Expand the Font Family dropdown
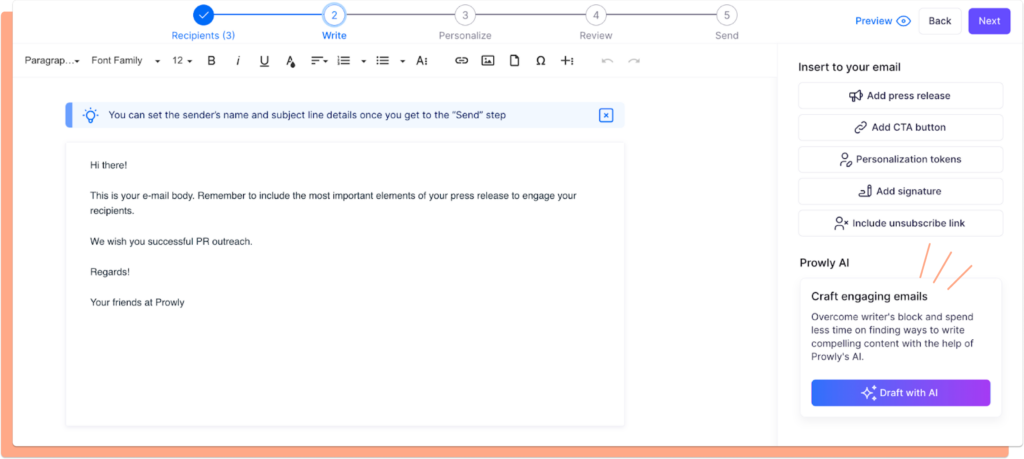The width and height of the screenshot is (1024, 459). [125, 61]
